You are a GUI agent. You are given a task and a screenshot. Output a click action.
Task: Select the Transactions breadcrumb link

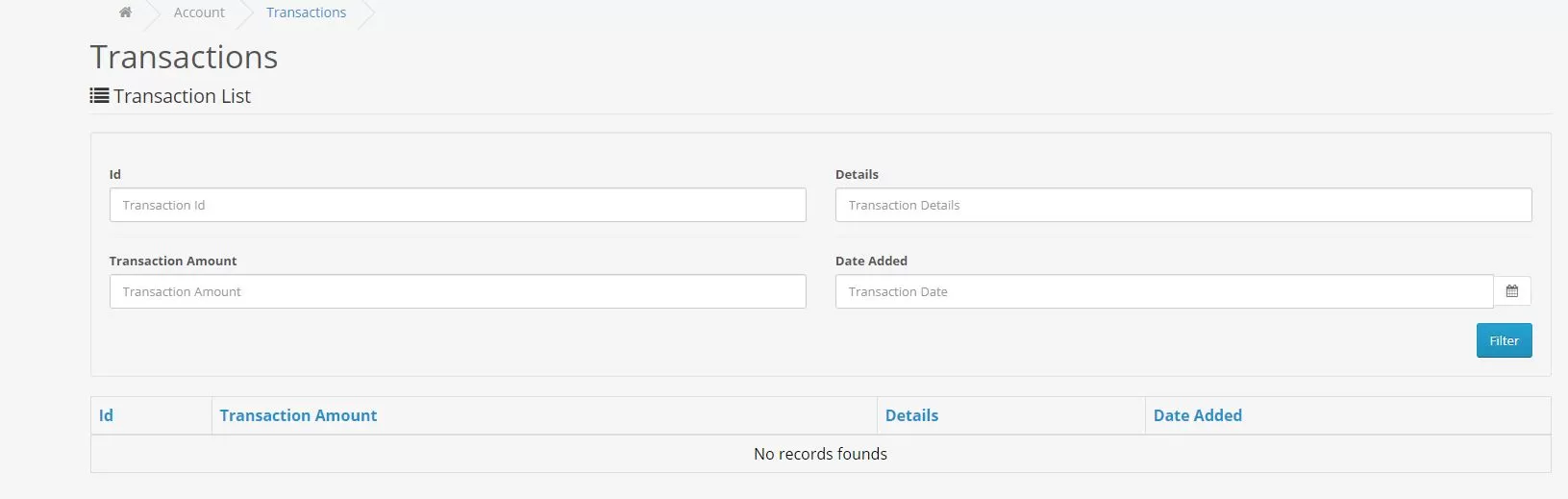click(306, 12)
